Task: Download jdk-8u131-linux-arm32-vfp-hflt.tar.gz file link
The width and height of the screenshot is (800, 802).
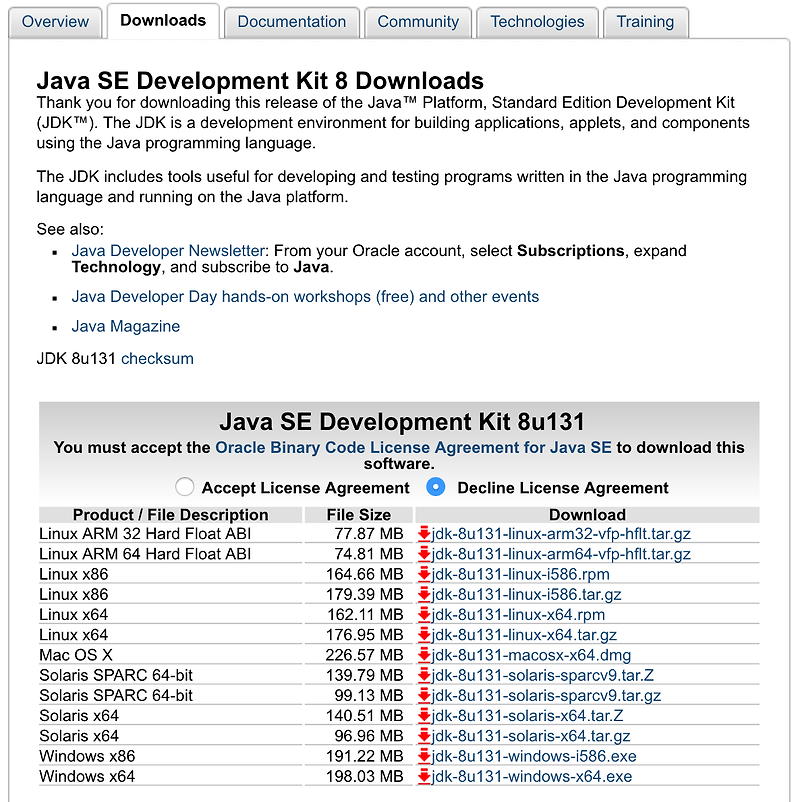Action: pos(561,533)
